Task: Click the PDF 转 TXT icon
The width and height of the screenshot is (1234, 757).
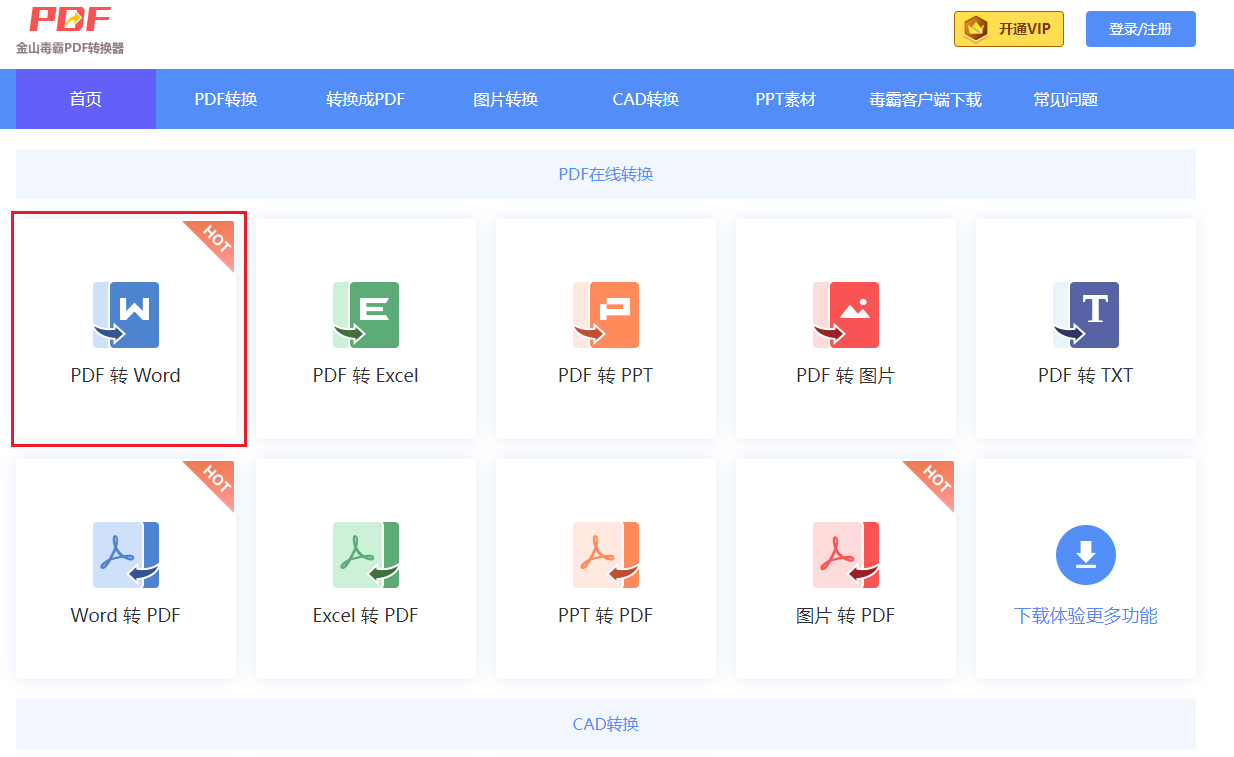Action: tap(1085, 315)
